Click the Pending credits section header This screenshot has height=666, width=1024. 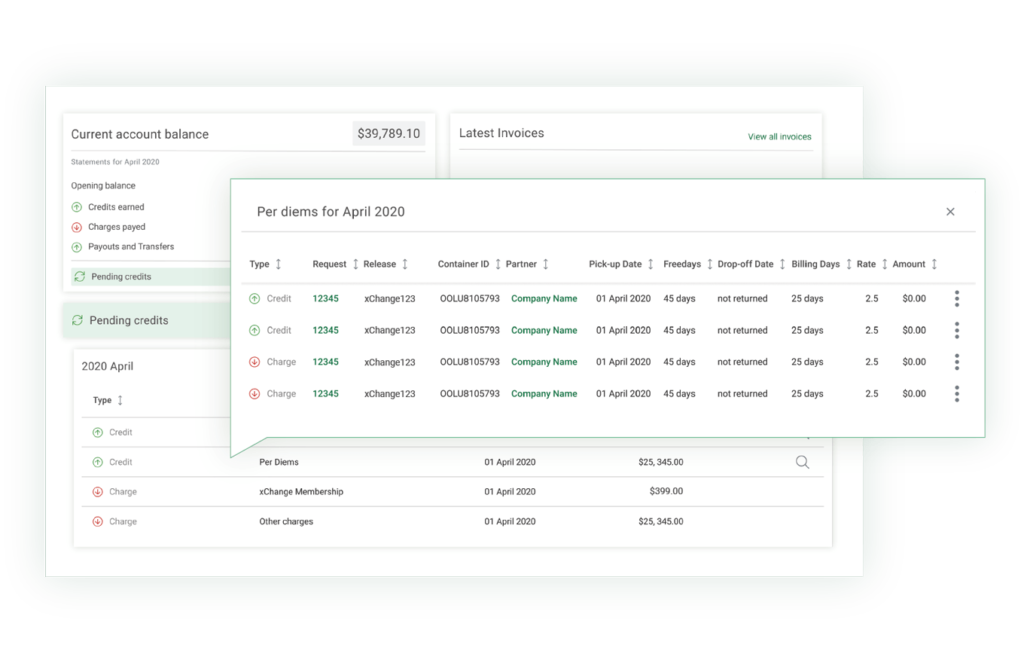point(148,321)
